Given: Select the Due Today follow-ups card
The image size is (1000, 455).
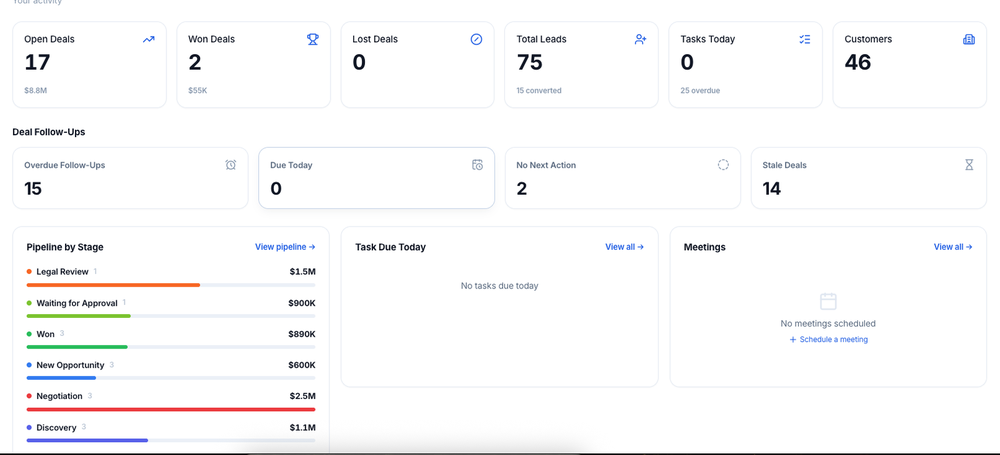Looking at the screenshot, I should (x=376, y=178).
